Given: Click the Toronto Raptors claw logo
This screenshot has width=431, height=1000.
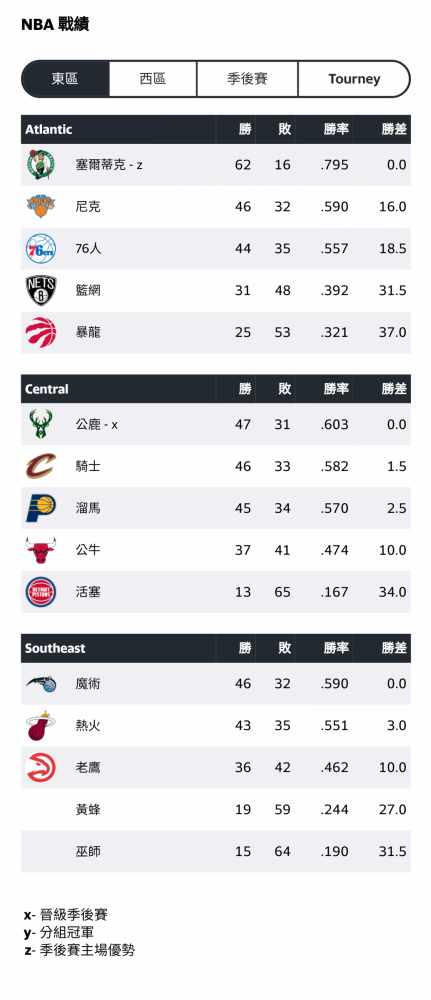Looking at the screenshot, I should coord(41,332).
